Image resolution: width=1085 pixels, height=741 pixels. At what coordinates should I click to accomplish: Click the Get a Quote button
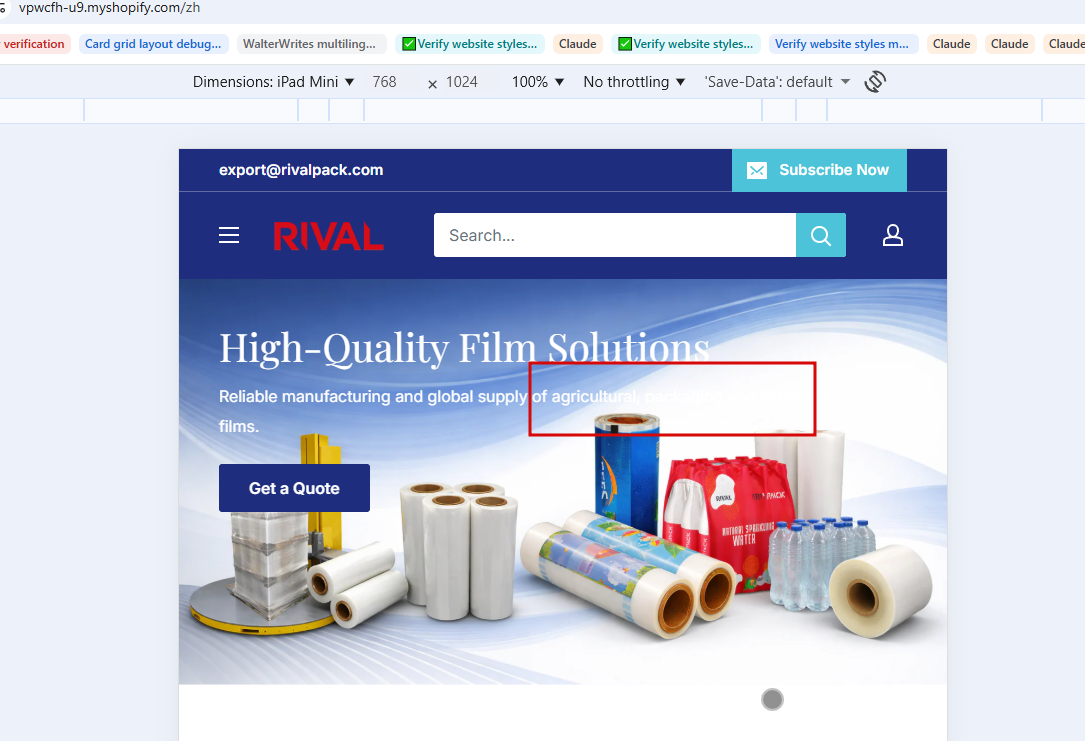pos(294,488)
